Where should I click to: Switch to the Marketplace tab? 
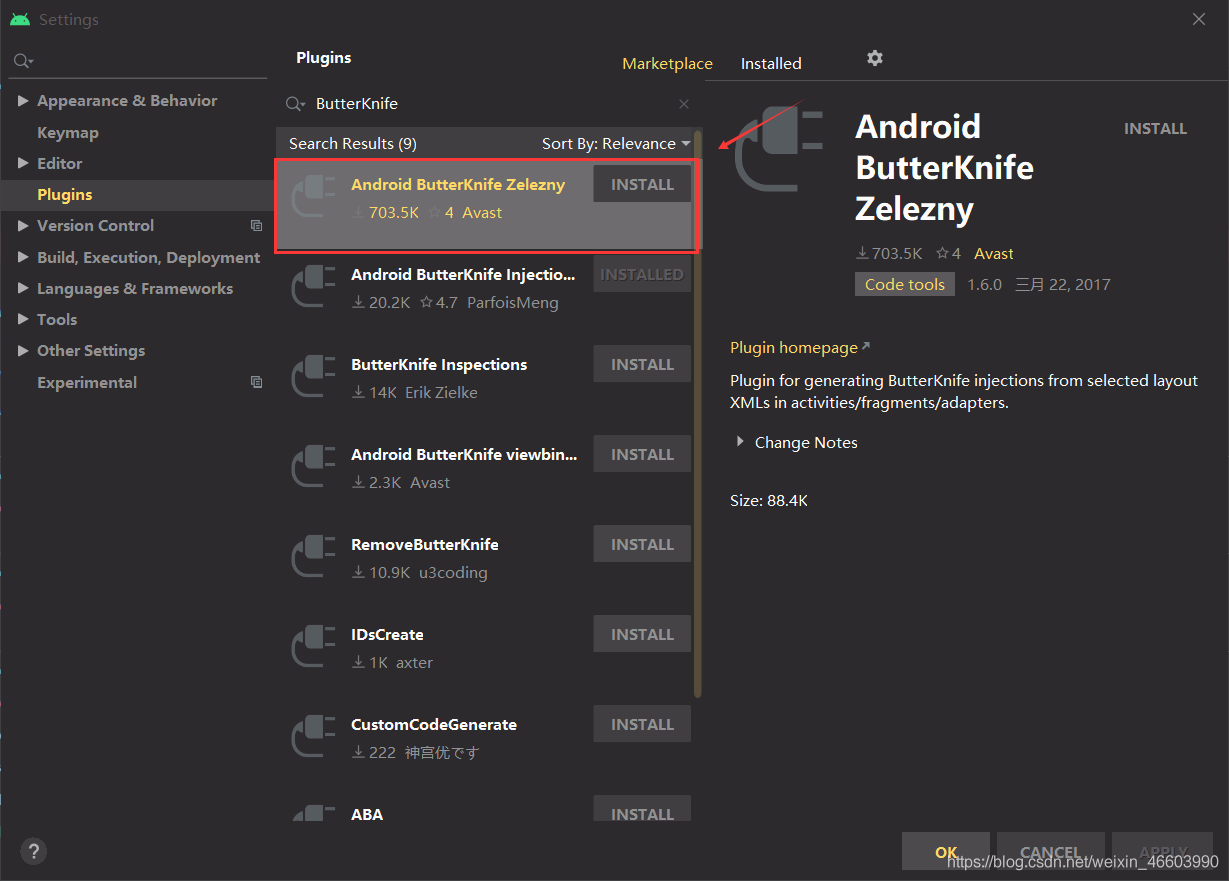[x=667, y=63]
